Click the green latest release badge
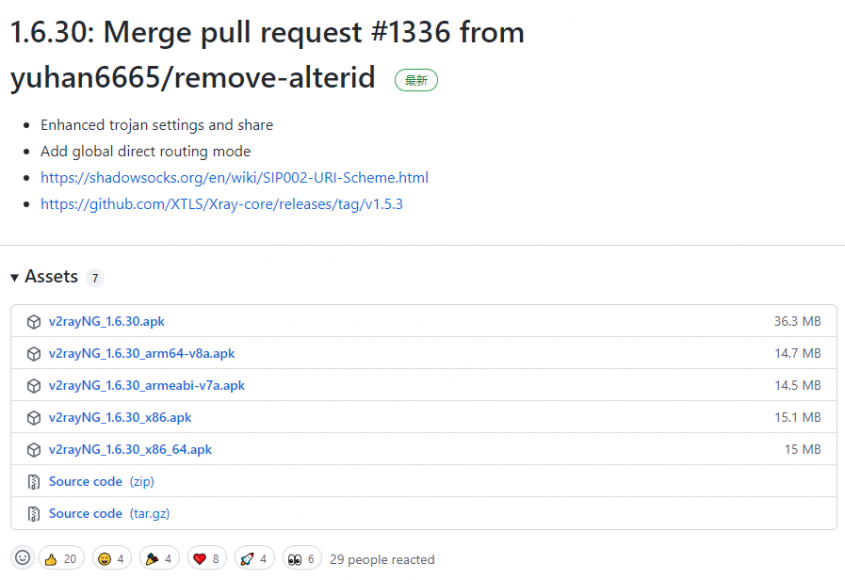 [416, 80]
